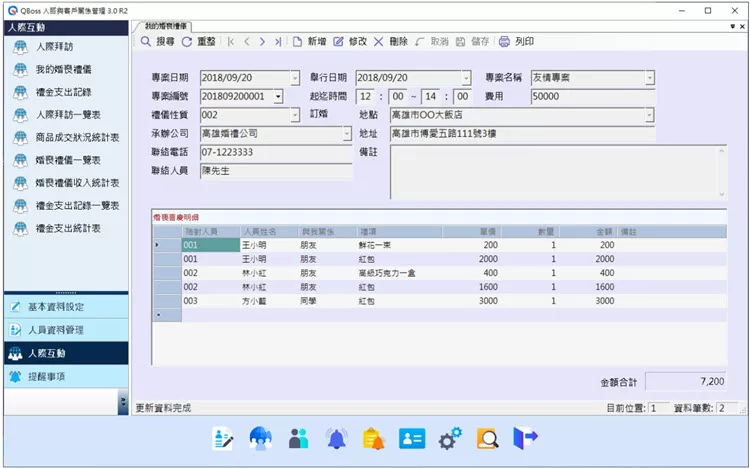Click the magnifier book search icon in dock
Viewport: 750px width, 468px height.
tap(488, 438)
